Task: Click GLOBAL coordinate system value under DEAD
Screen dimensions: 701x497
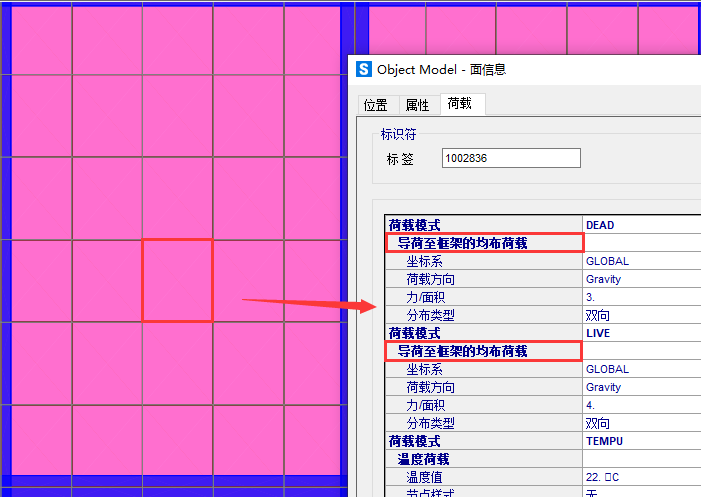Action: tap(640, 261)
